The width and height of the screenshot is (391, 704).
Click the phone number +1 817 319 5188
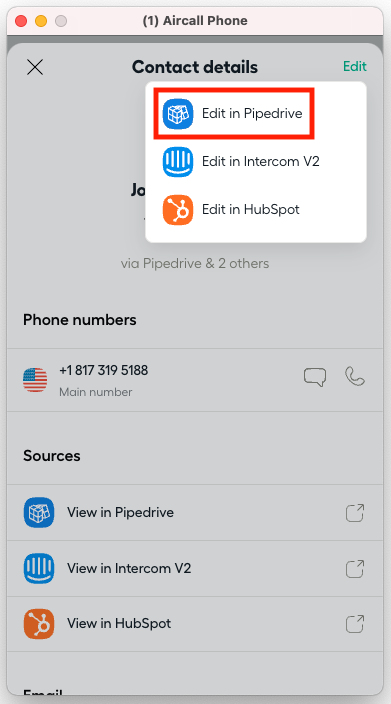click(104, 370)
